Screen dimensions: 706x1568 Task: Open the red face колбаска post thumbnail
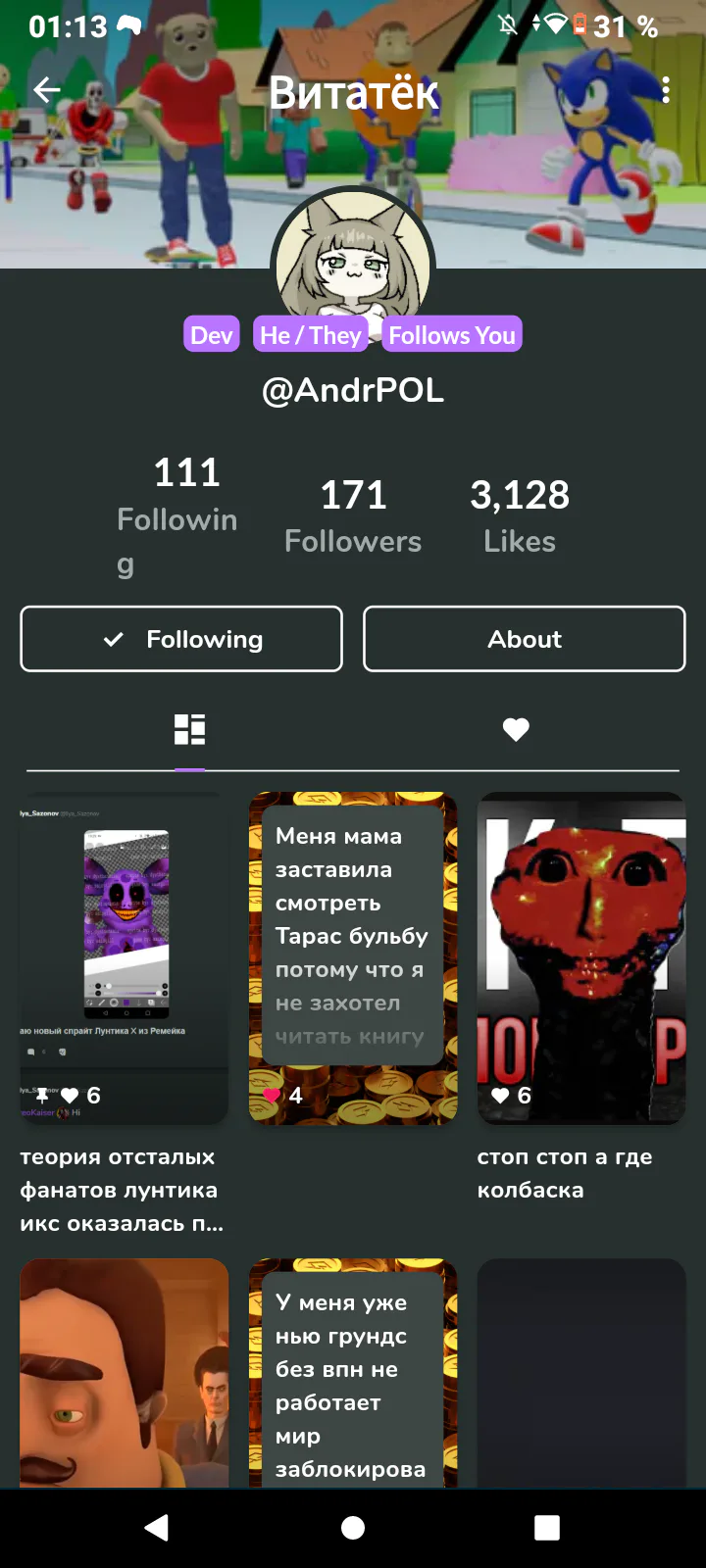point(581,957)
